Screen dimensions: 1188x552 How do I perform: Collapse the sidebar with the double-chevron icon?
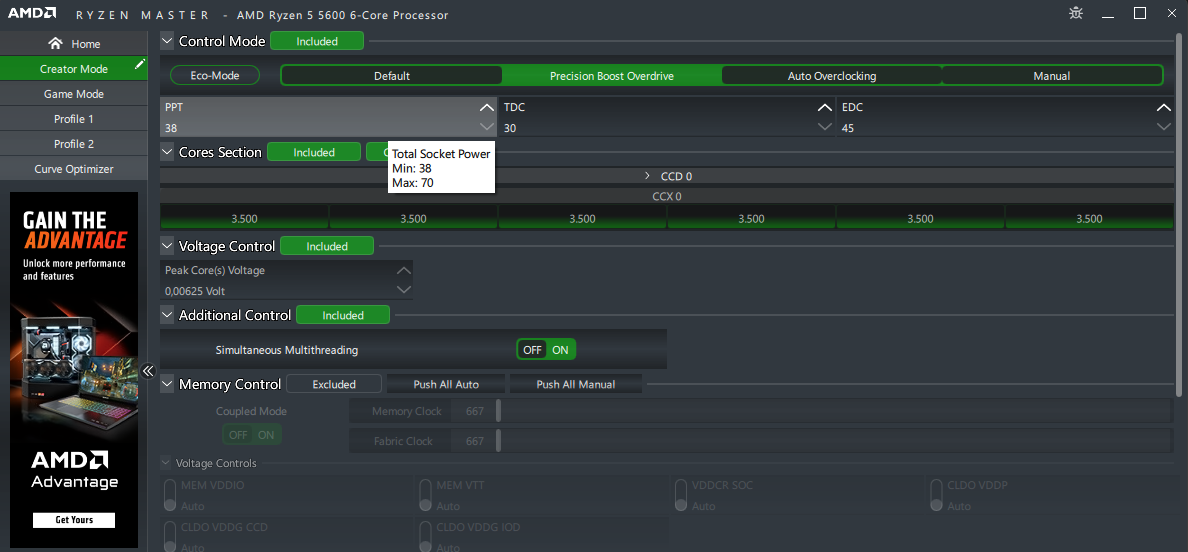coord(148,371)
